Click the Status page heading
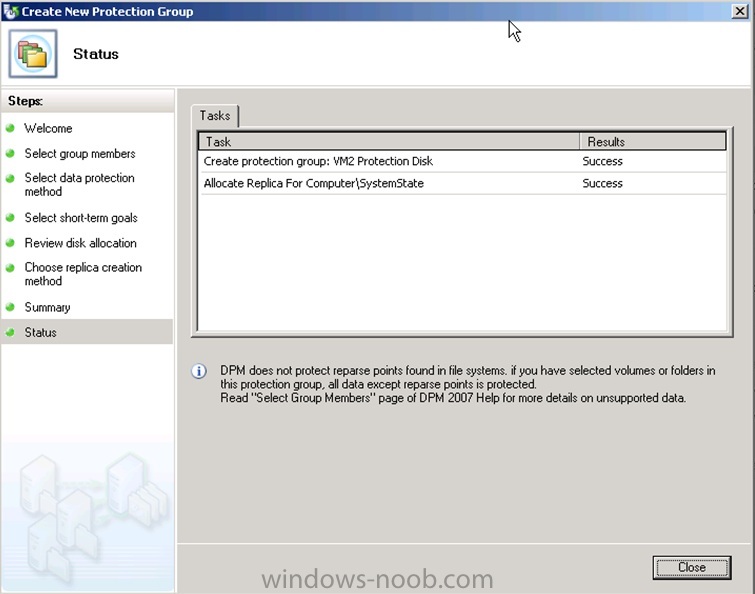 tap(96, 54)
